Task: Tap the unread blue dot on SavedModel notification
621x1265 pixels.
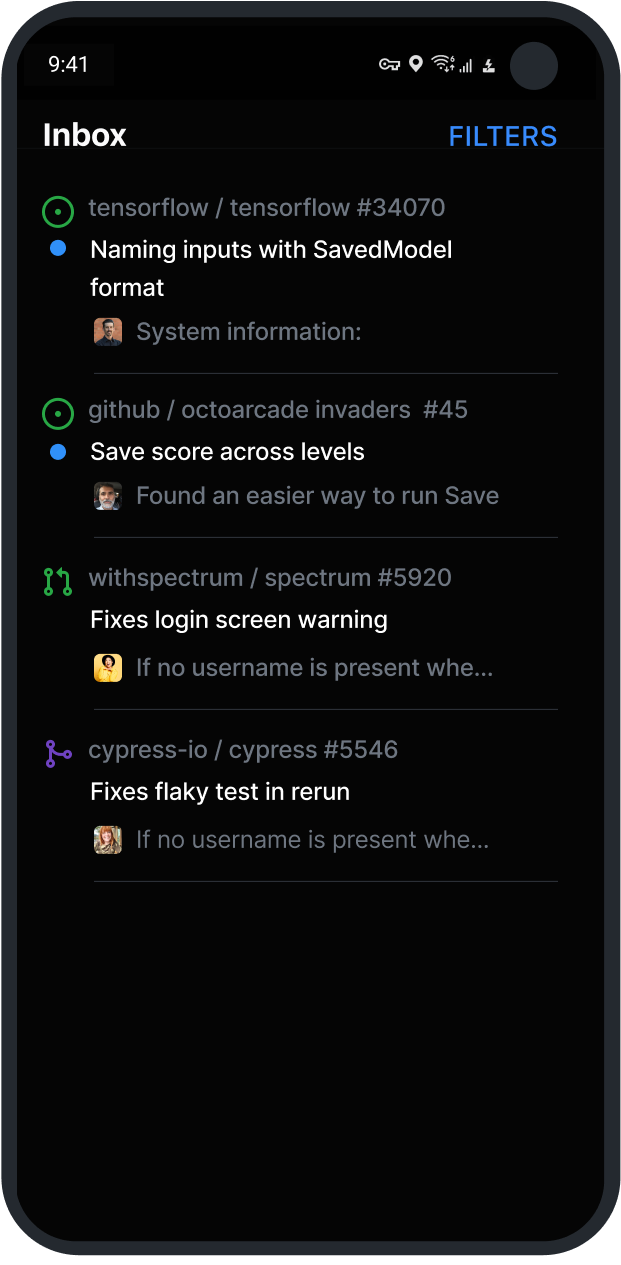Action: 58,248
